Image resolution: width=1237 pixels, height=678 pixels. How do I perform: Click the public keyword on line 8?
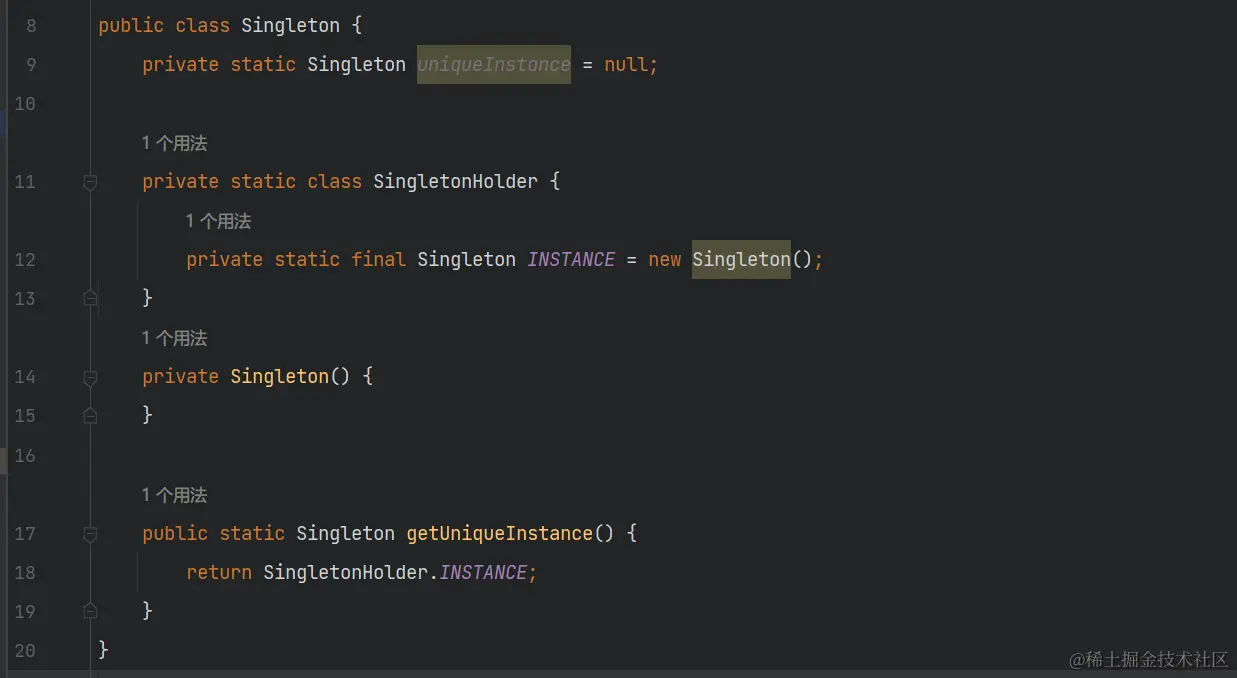131,26
